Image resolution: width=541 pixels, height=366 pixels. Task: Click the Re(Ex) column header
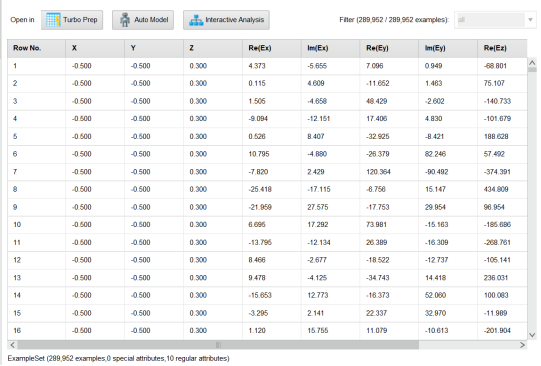272,48
